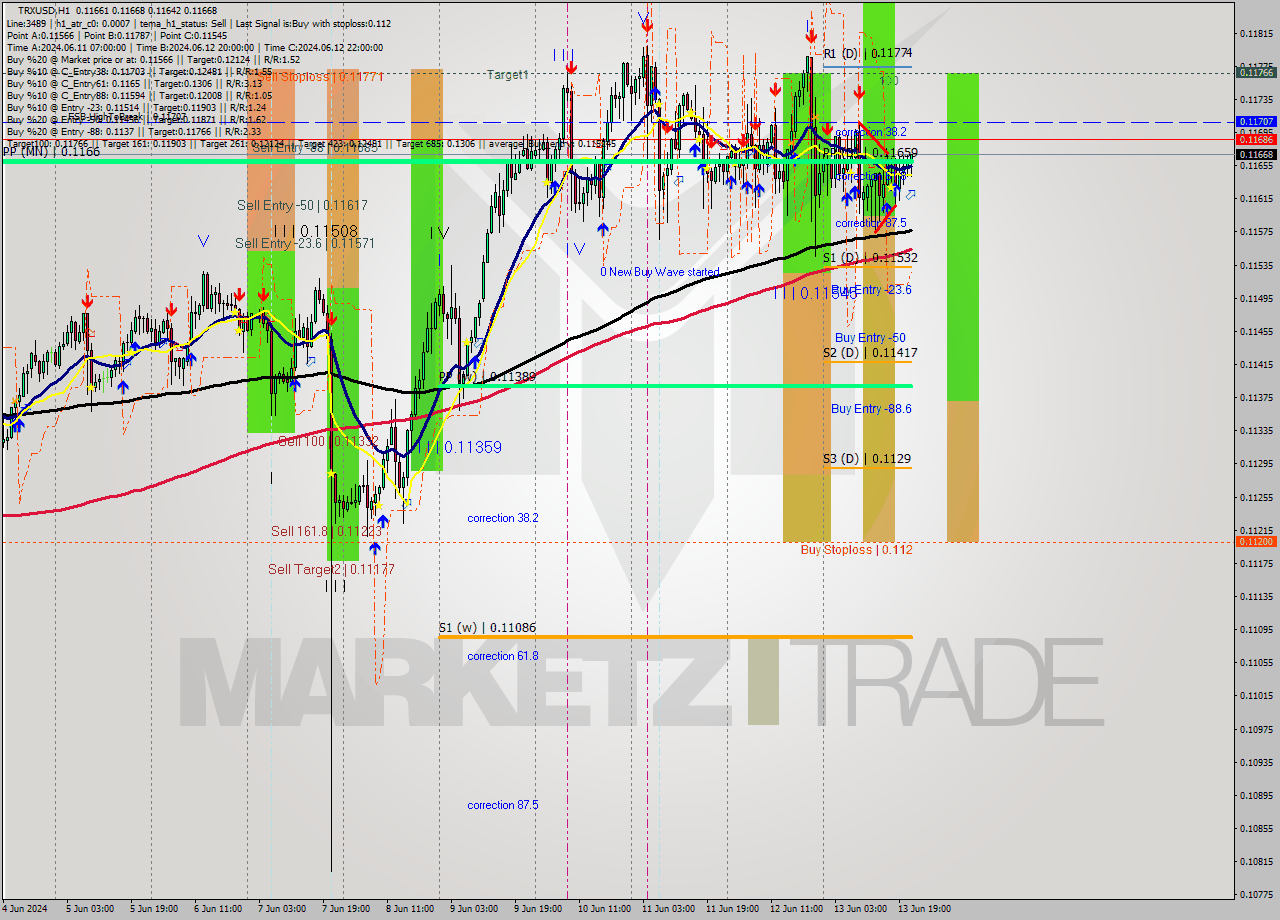Click the 0.11535 price axis value
1280x920 pixels.
click(x=1256, y=265)
